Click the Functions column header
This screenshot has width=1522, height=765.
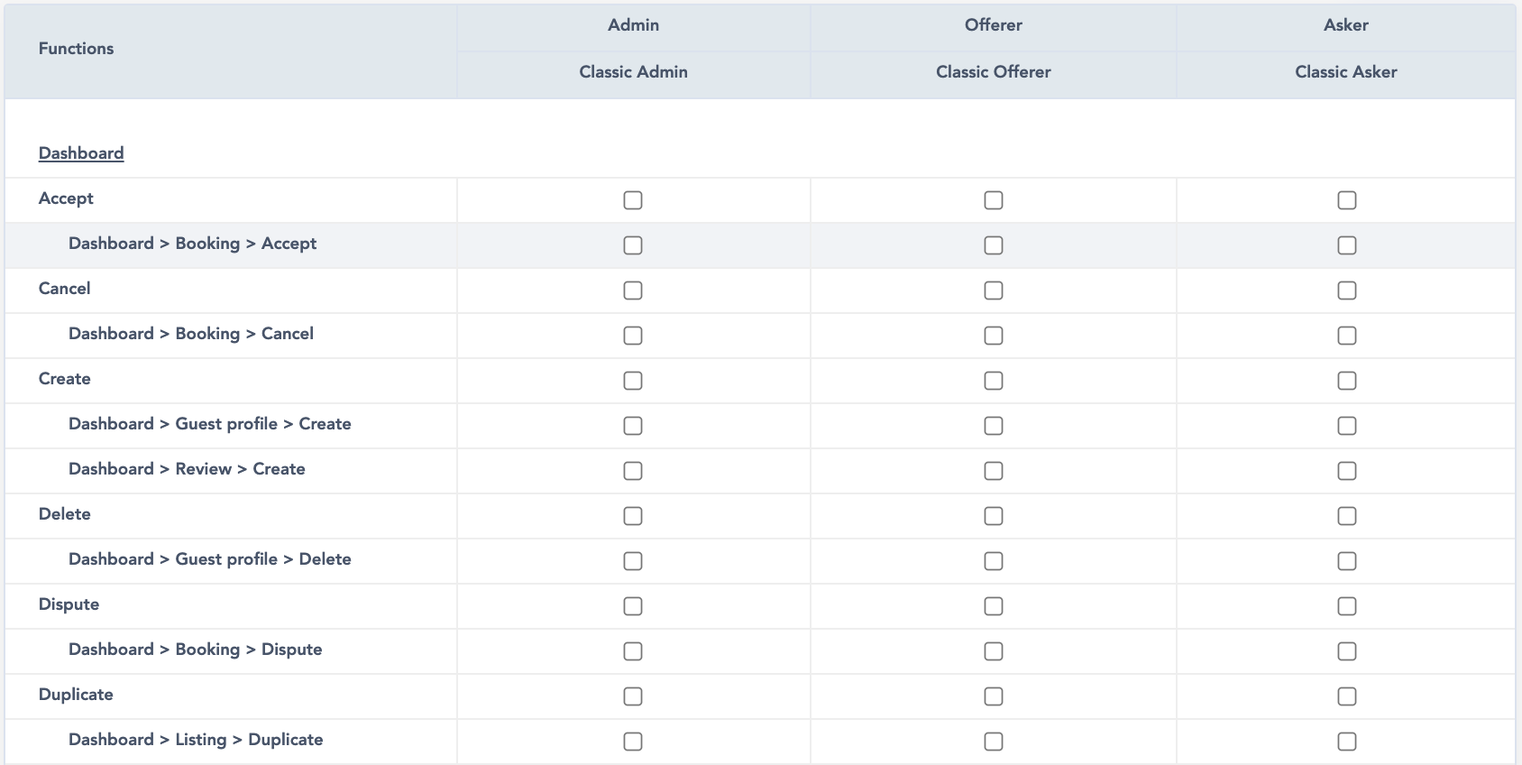[76, 48]
